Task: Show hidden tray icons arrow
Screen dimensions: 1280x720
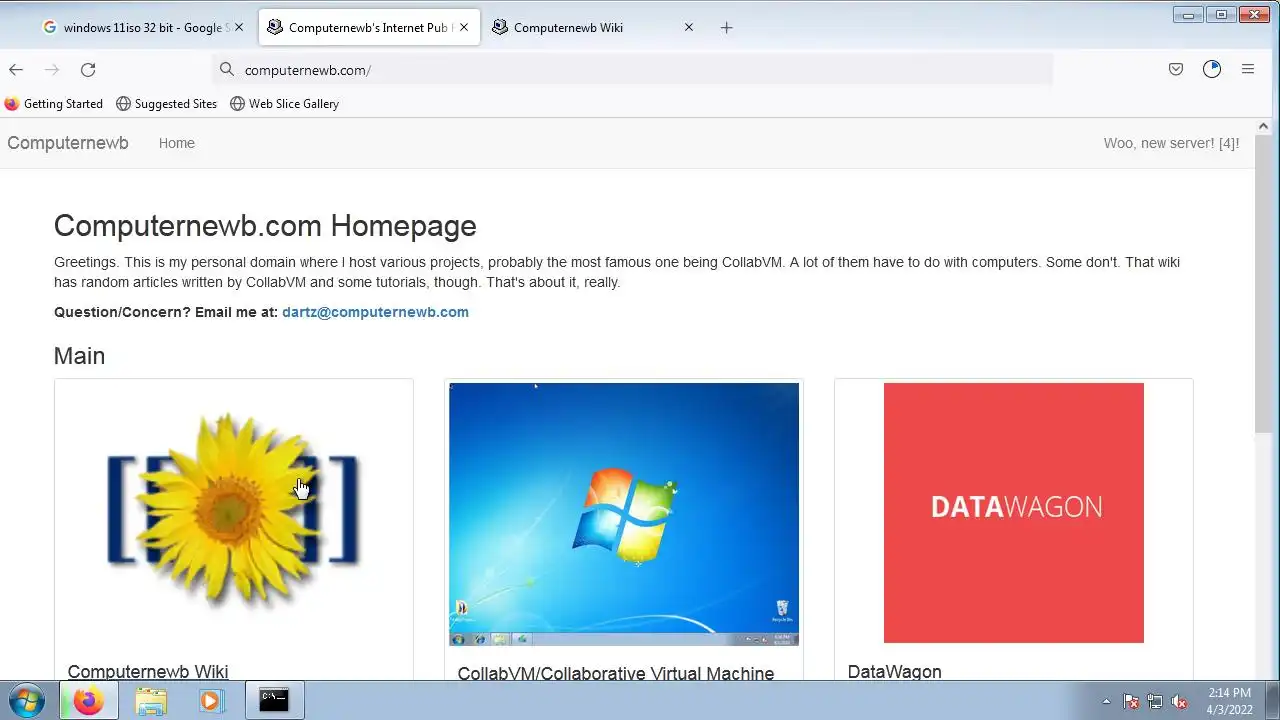Action: click(1106, 702)
